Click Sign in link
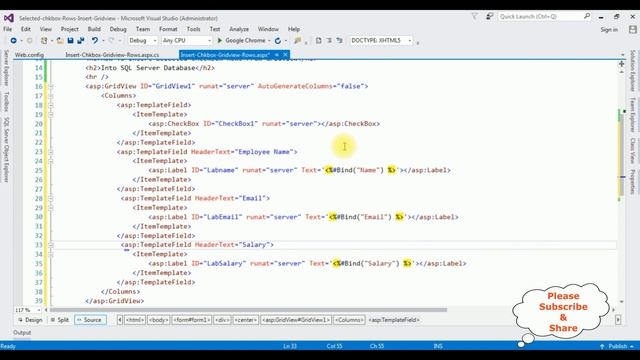640x360 pixels. [609, 29]
